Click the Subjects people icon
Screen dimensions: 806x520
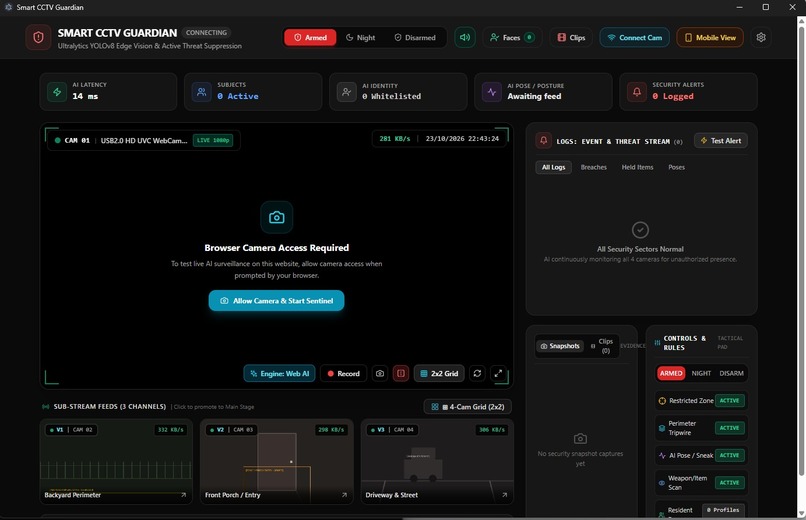pos(202,92)
